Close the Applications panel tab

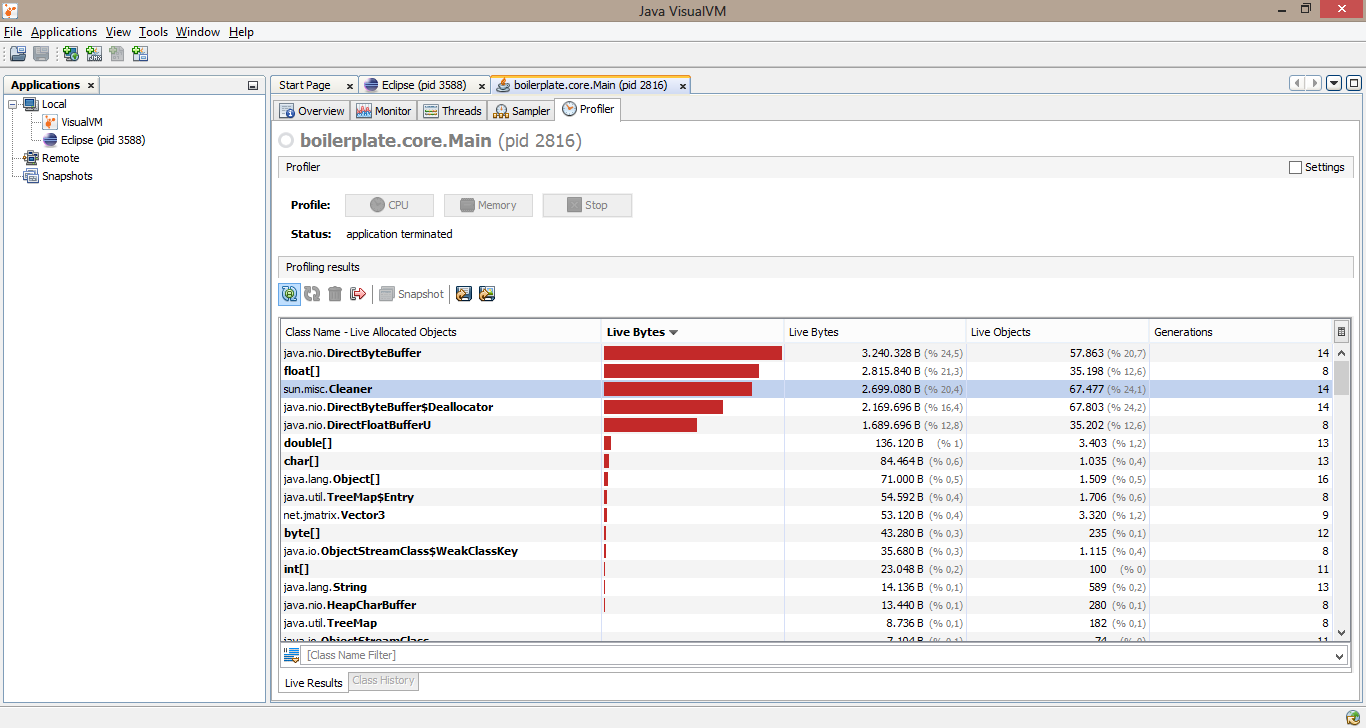90,86
